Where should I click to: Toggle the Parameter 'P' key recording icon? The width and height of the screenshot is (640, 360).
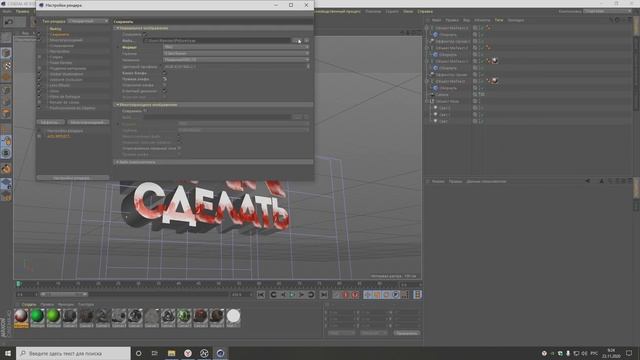click(395, 295)
